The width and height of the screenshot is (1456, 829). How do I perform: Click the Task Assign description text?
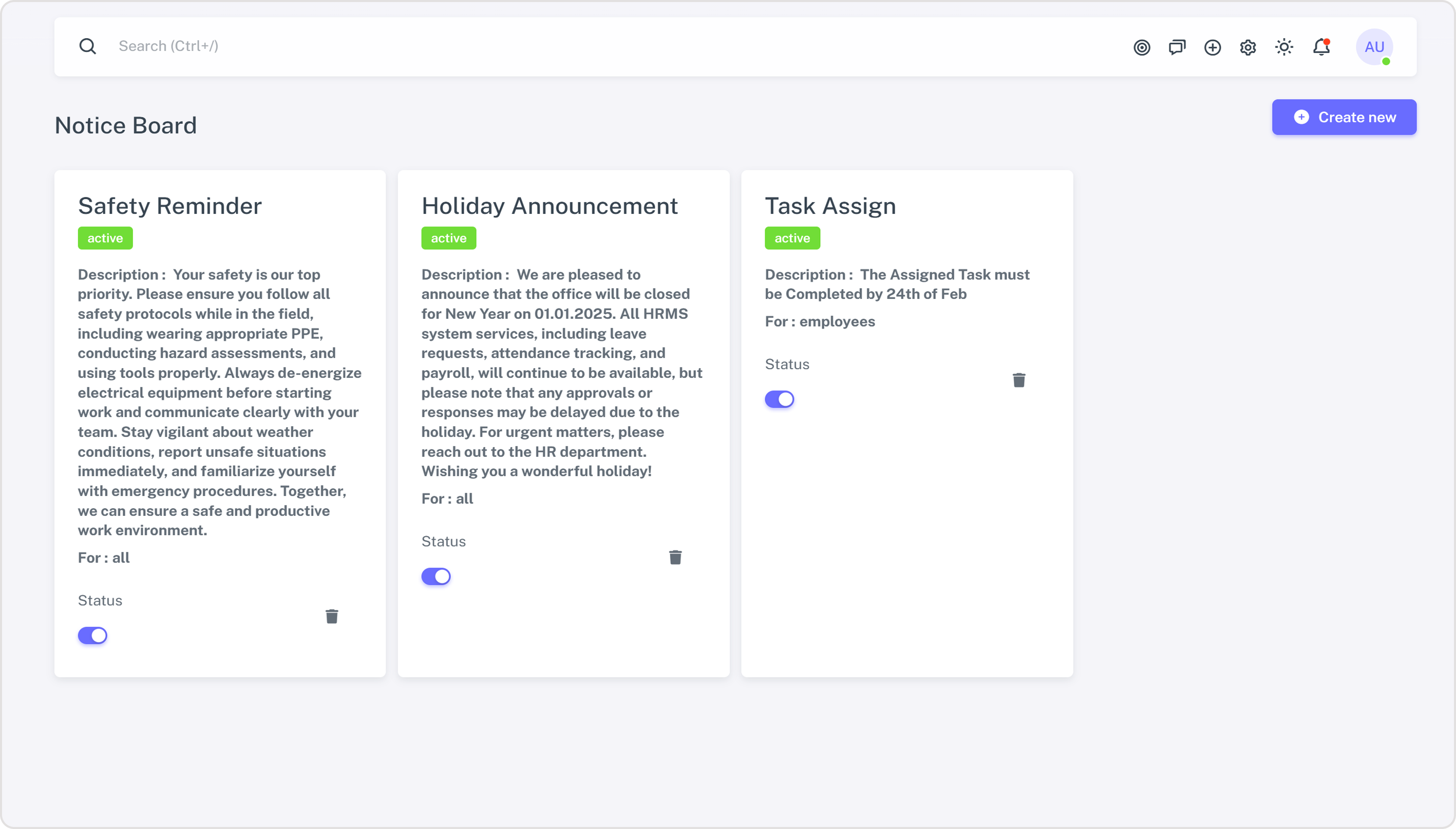(x=897, y=284)
